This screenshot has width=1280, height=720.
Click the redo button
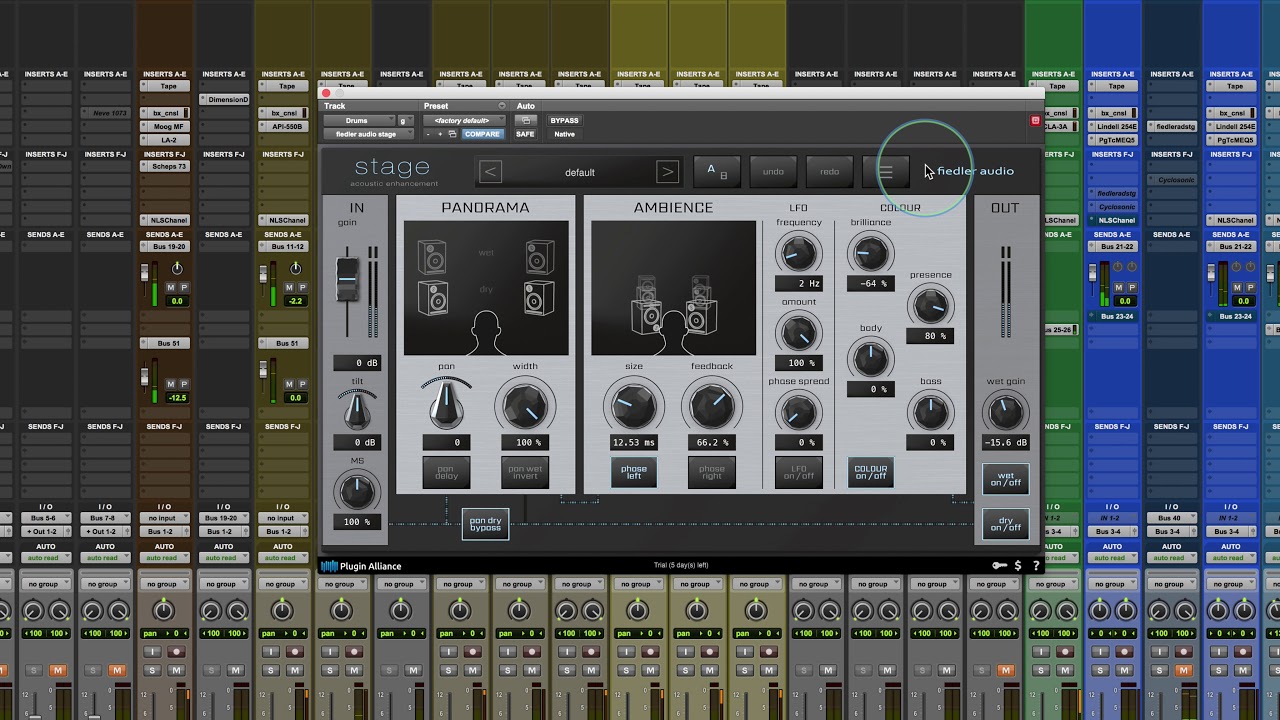pyautogui.click(x=830, y=172)
